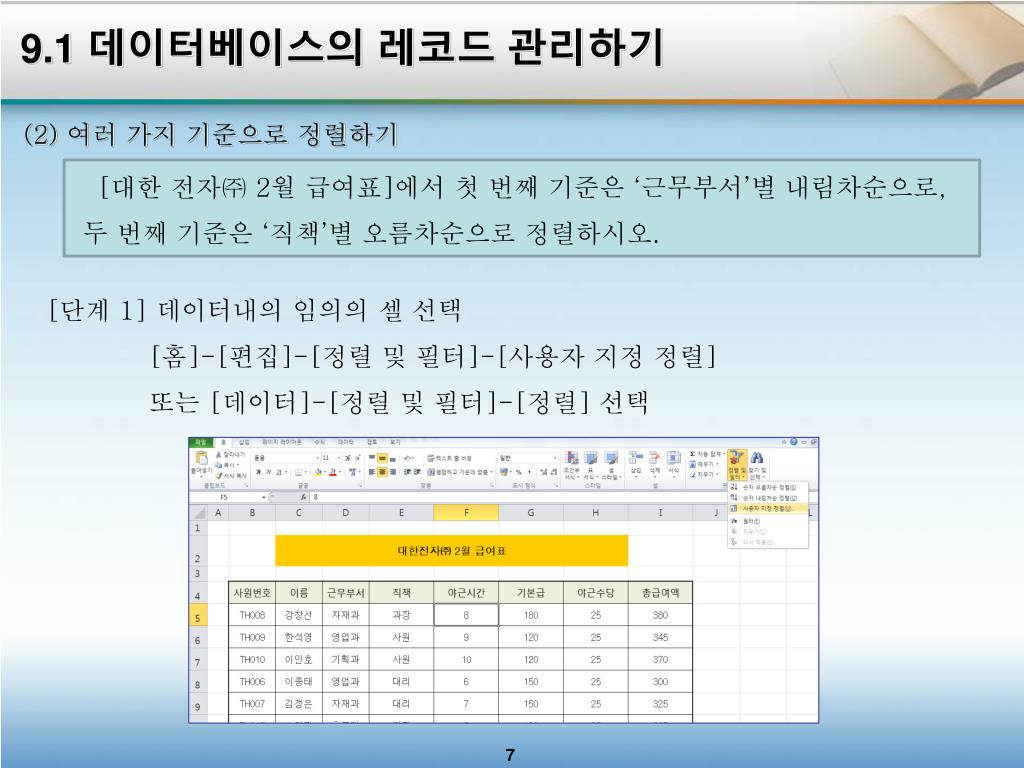
Task: Toggle Bold (가) formatting button
Action: pyautogui.click(x=259, y=472)
